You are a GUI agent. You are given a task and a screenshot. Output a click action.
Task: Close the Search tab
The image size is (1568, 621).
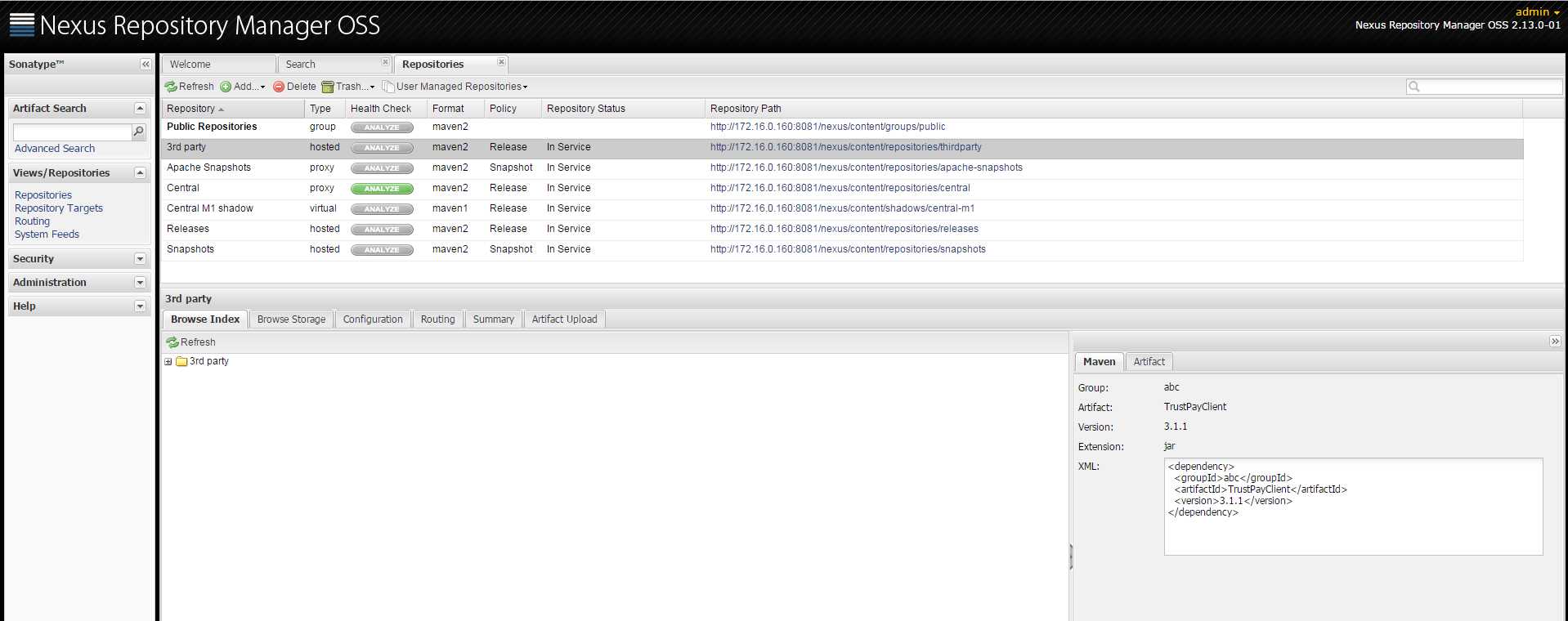[386, 62]
